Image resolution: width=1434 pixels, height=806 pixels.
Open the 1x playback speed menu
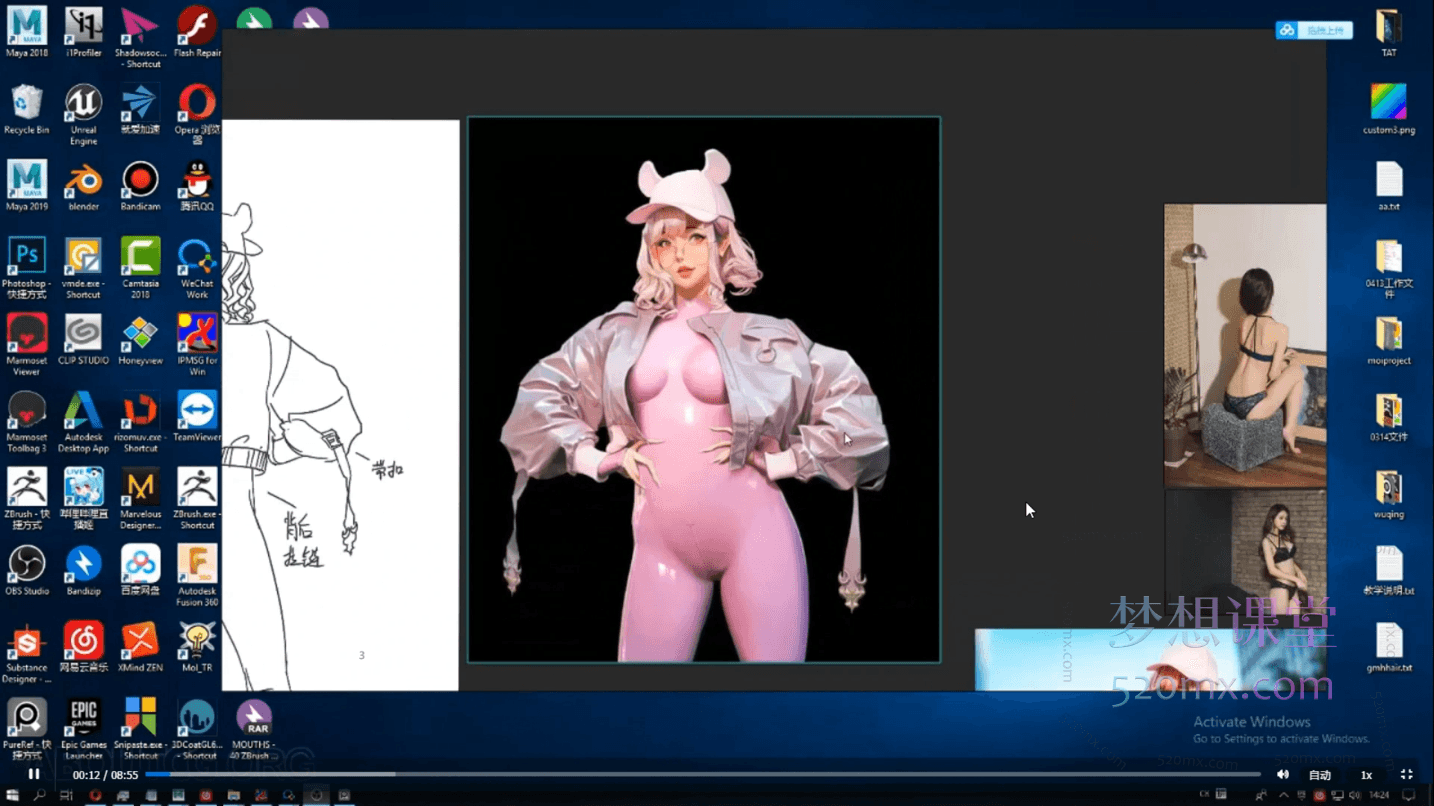pyautogui.click(x=1366, y=775)
